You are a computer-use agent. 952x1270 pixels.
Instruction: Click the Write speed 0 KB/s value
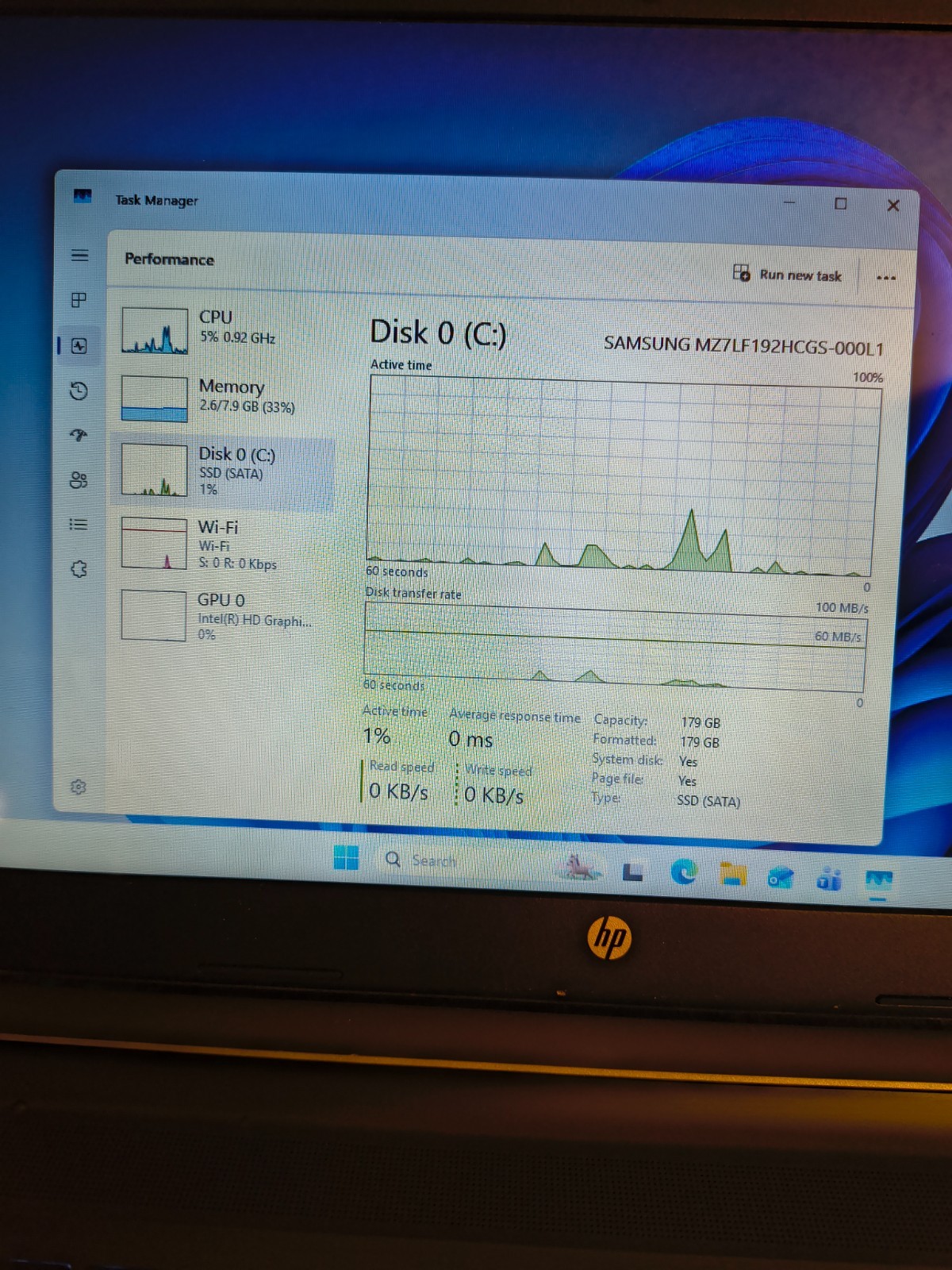[493, 795]
